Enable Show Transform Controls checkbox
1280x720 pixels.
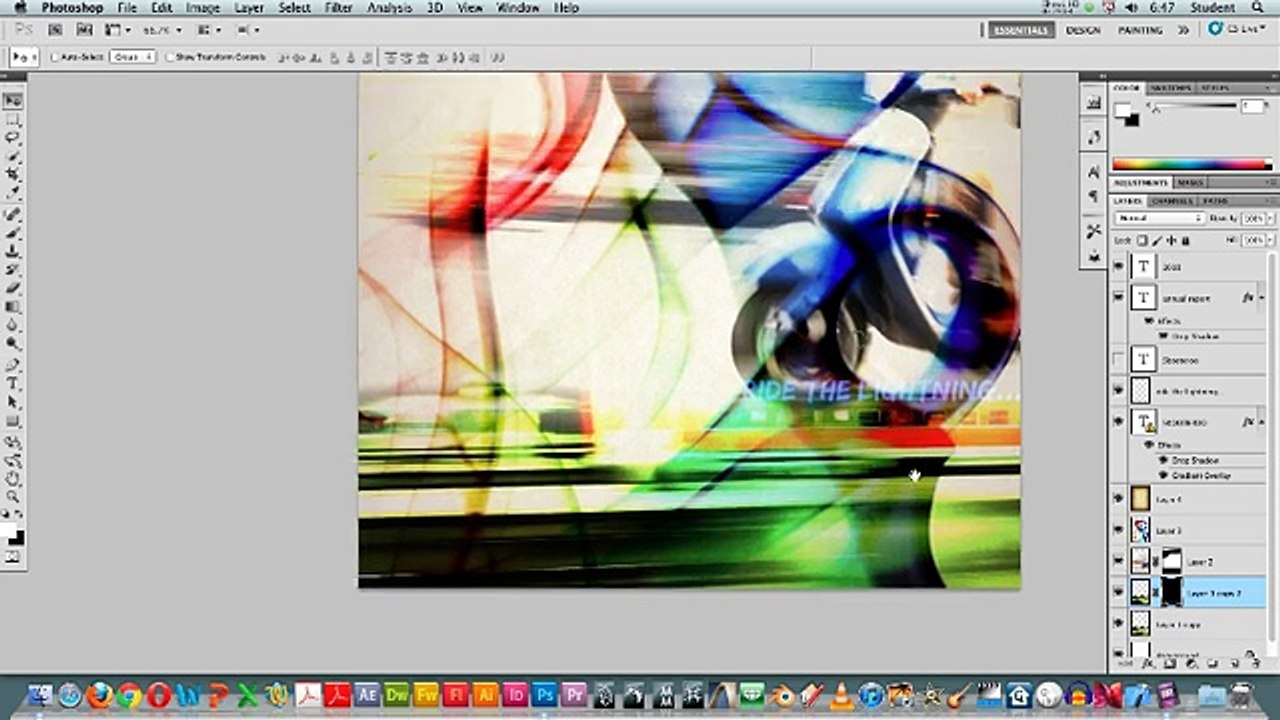[x=171, y=57]
